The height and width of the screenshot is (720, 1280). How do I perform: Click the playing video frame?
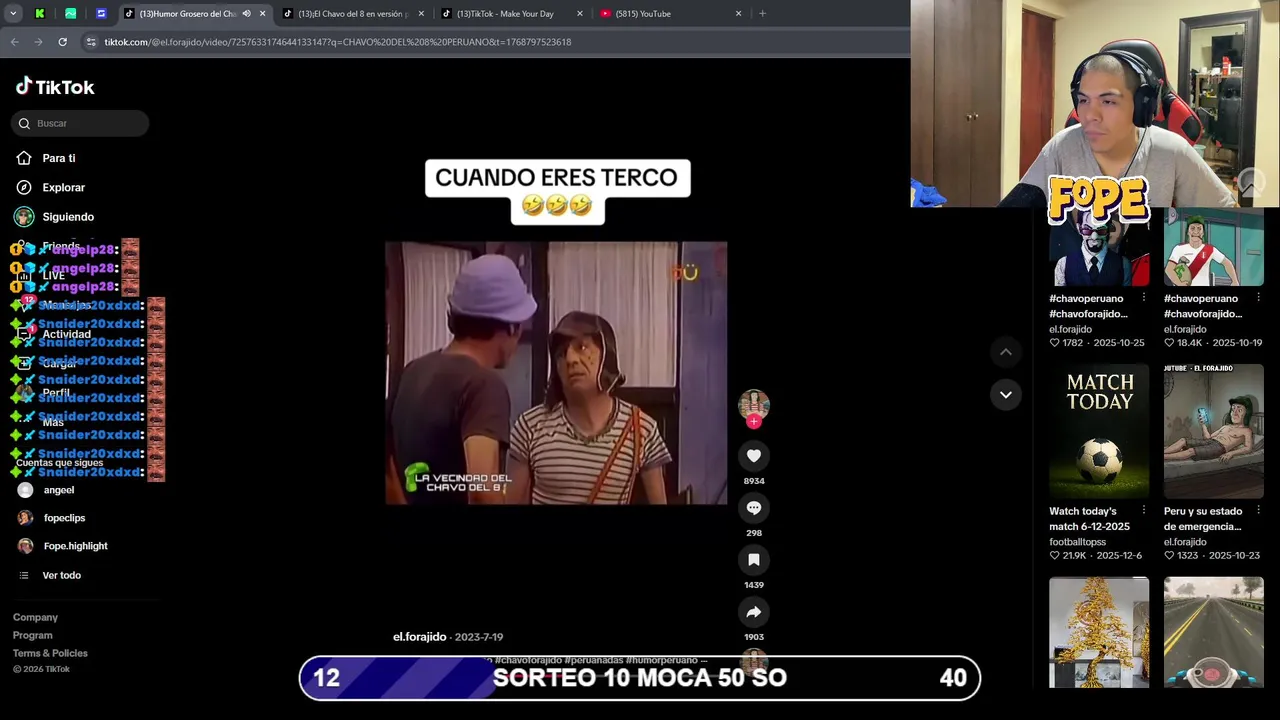pyautogui.click(x=556, y=372)
